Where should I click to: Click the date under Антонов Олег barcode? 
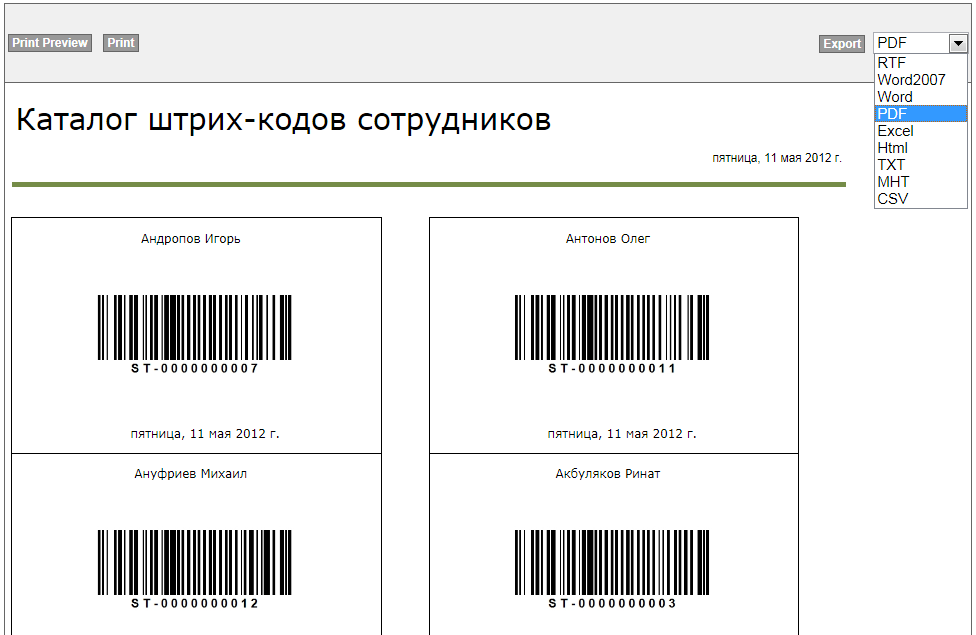pos(622,434)
